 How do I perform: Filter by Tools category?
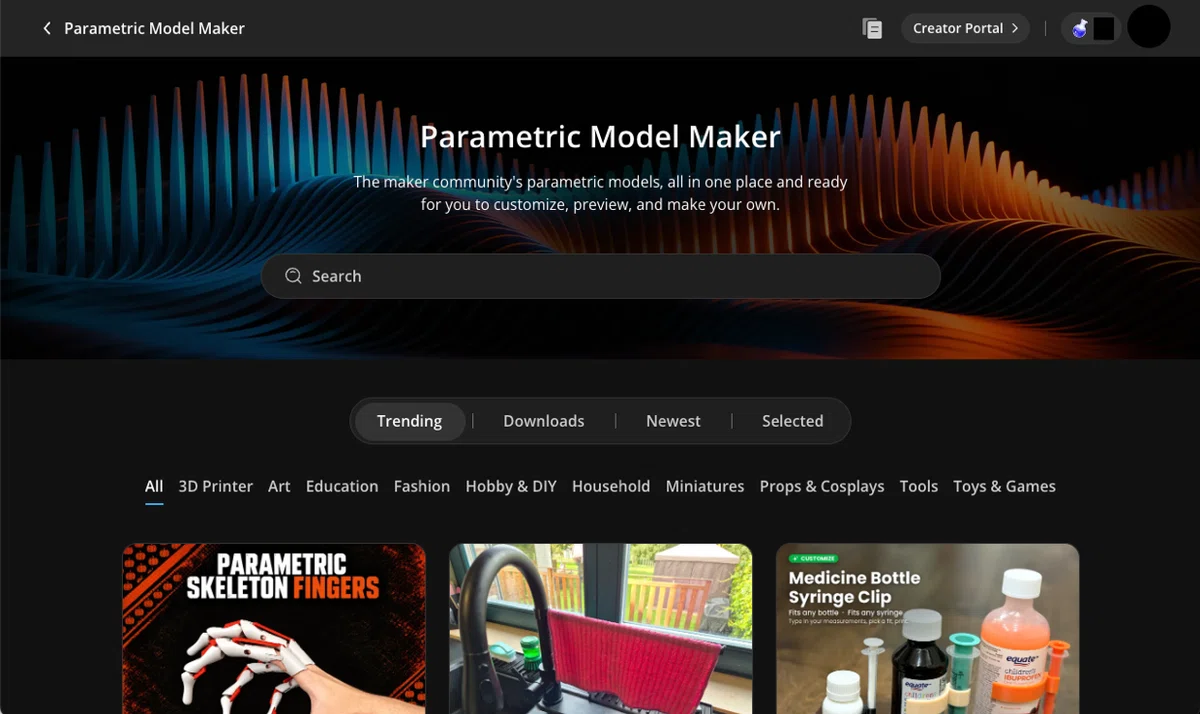pos(918,486)
